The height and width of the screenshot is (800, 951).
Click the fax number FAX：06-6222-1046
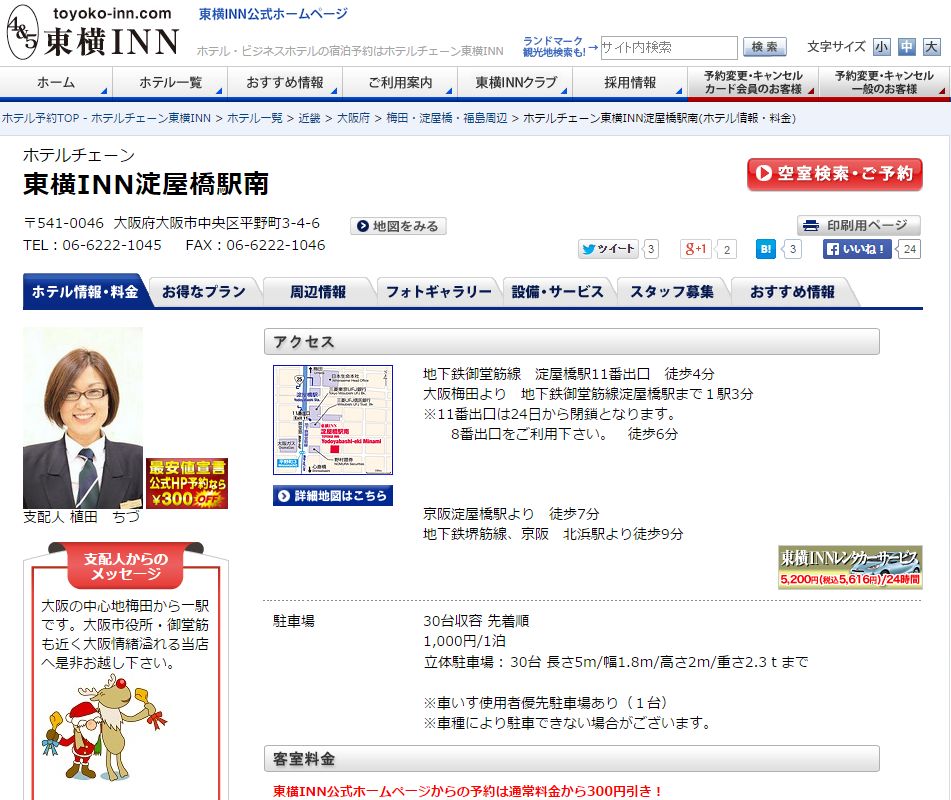click(255, 245)
